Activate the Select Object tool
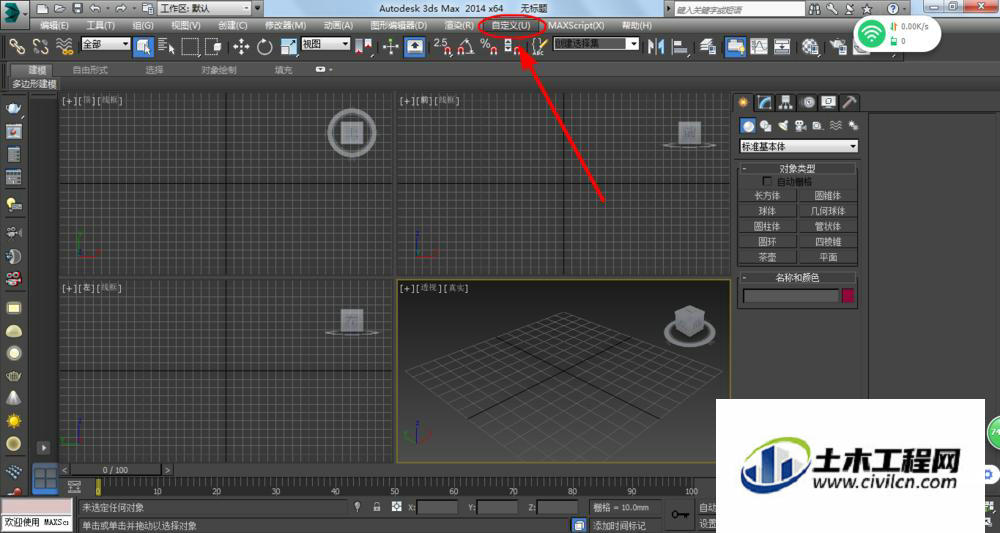The height and width of the screenshot is (533, 1000). pyautogui.click(x=143, y=47)
